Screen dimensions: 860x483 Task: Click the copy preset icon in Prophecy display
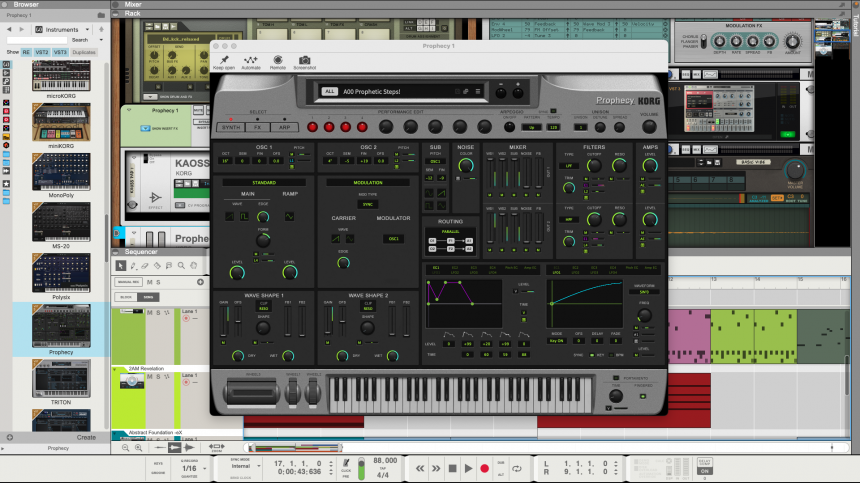466,92
